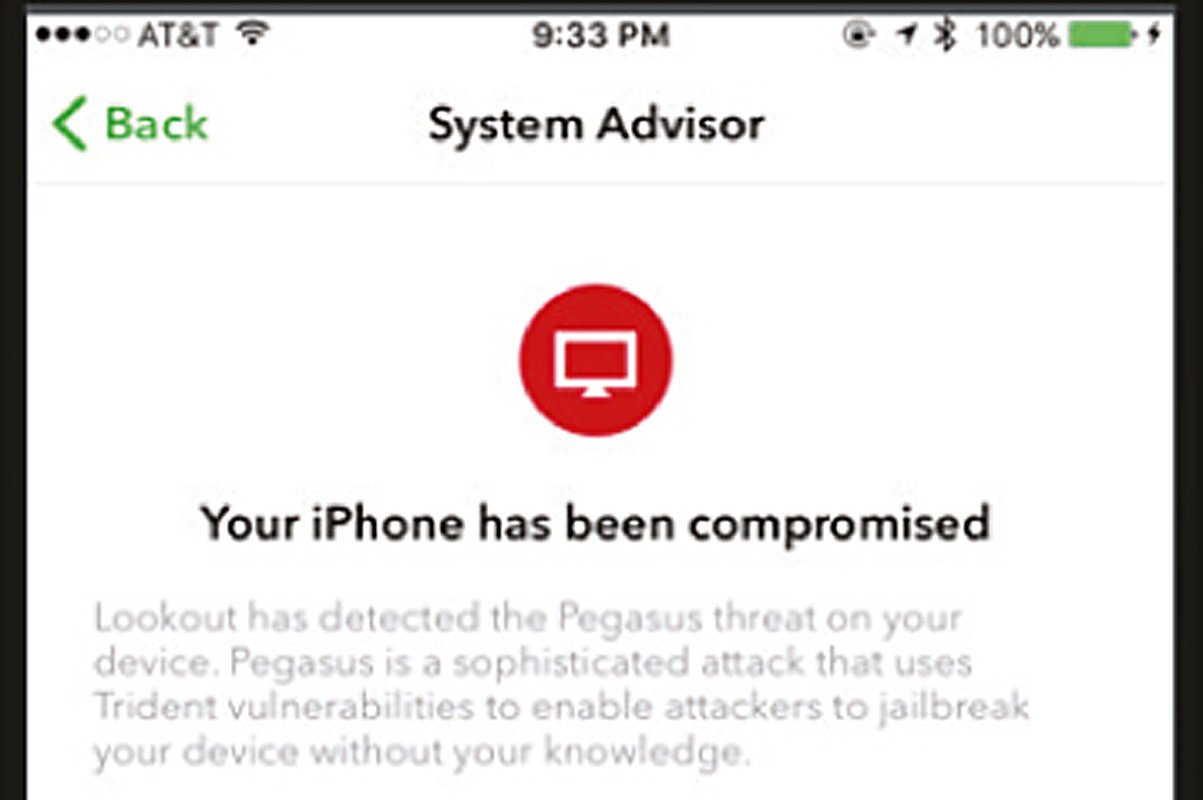Tap the white monitor glyph inside red circle
This screenshot has width=1203, height=800.
[x=596, y=364]
